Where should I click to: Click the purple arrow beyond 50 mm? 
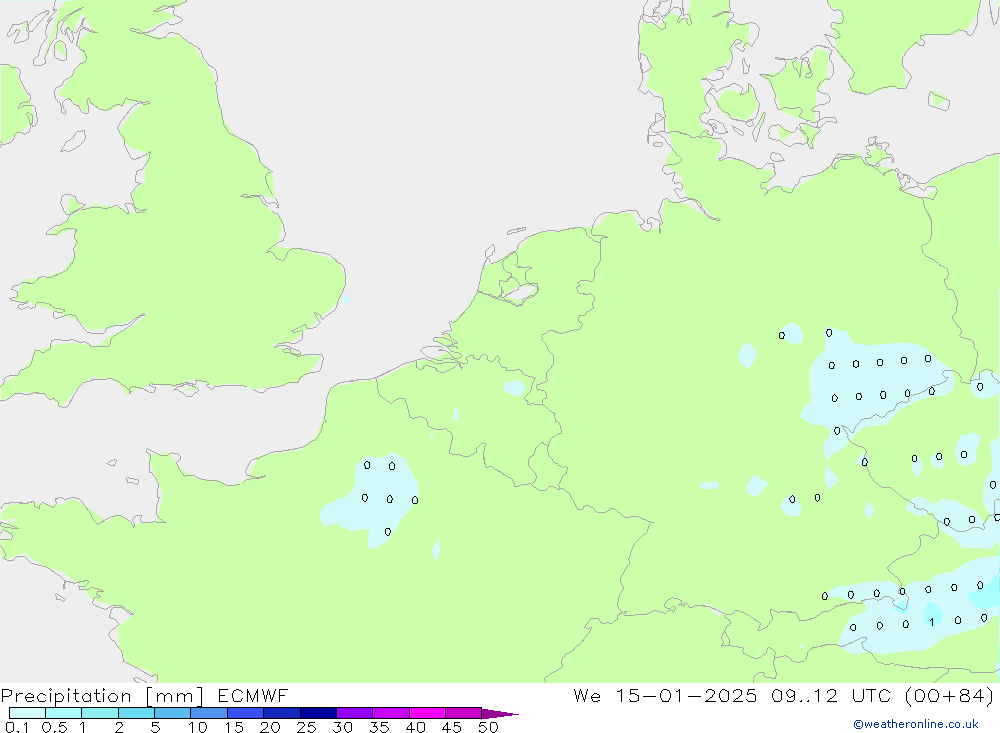(x=499, y=713)
